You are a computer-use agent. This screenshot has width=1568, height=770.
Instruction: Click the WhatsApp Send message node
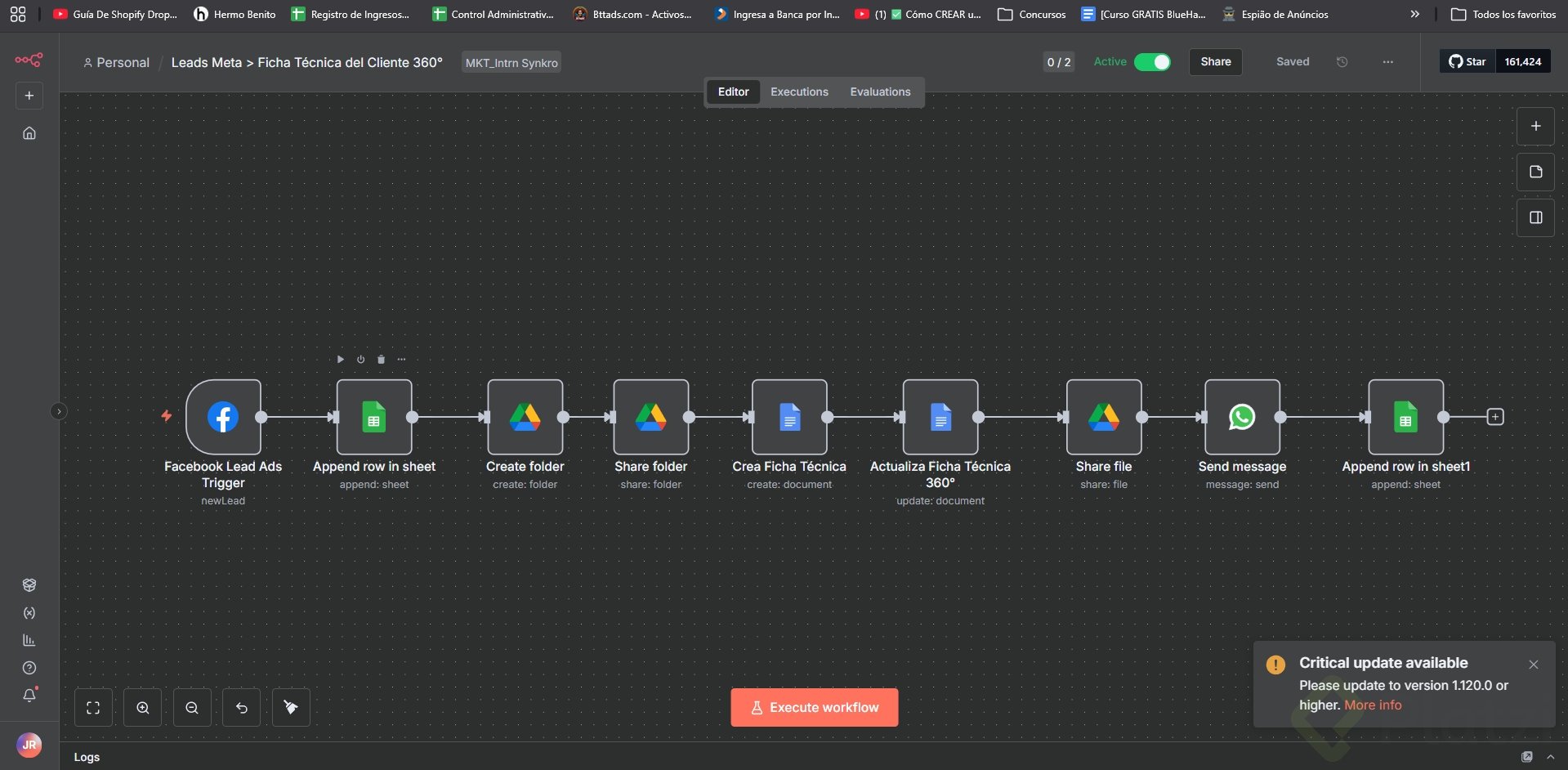pyautogui.click(x=1241, y=417)
